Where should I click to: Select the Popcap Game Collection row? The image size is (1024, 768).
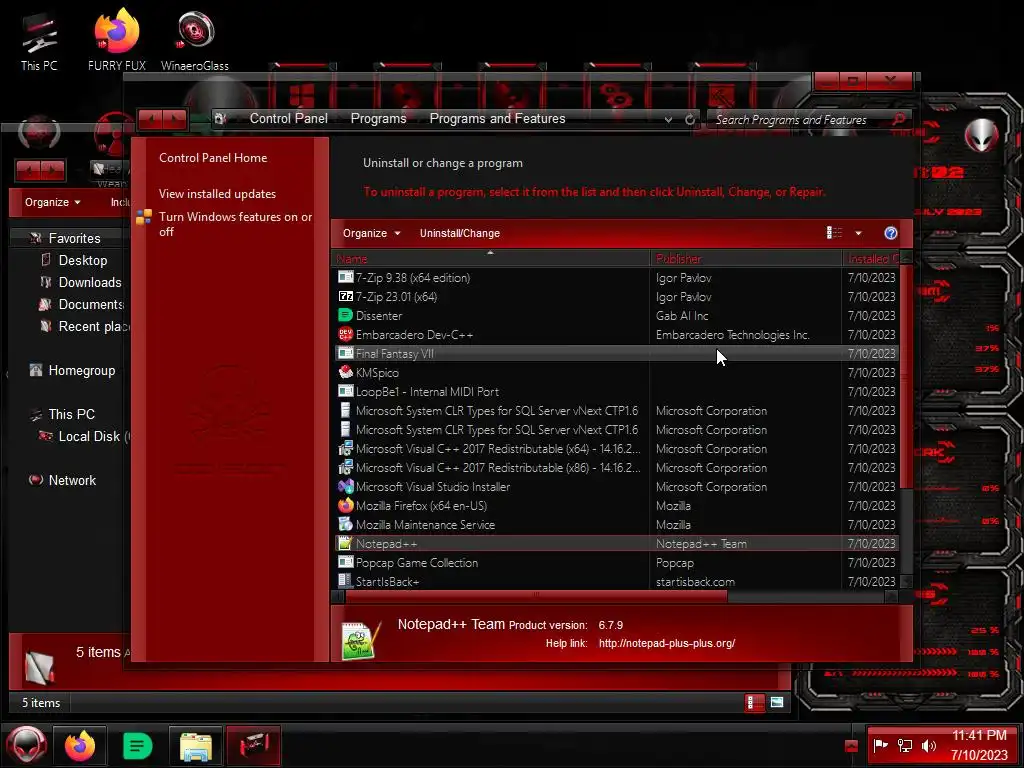[616, 562]
